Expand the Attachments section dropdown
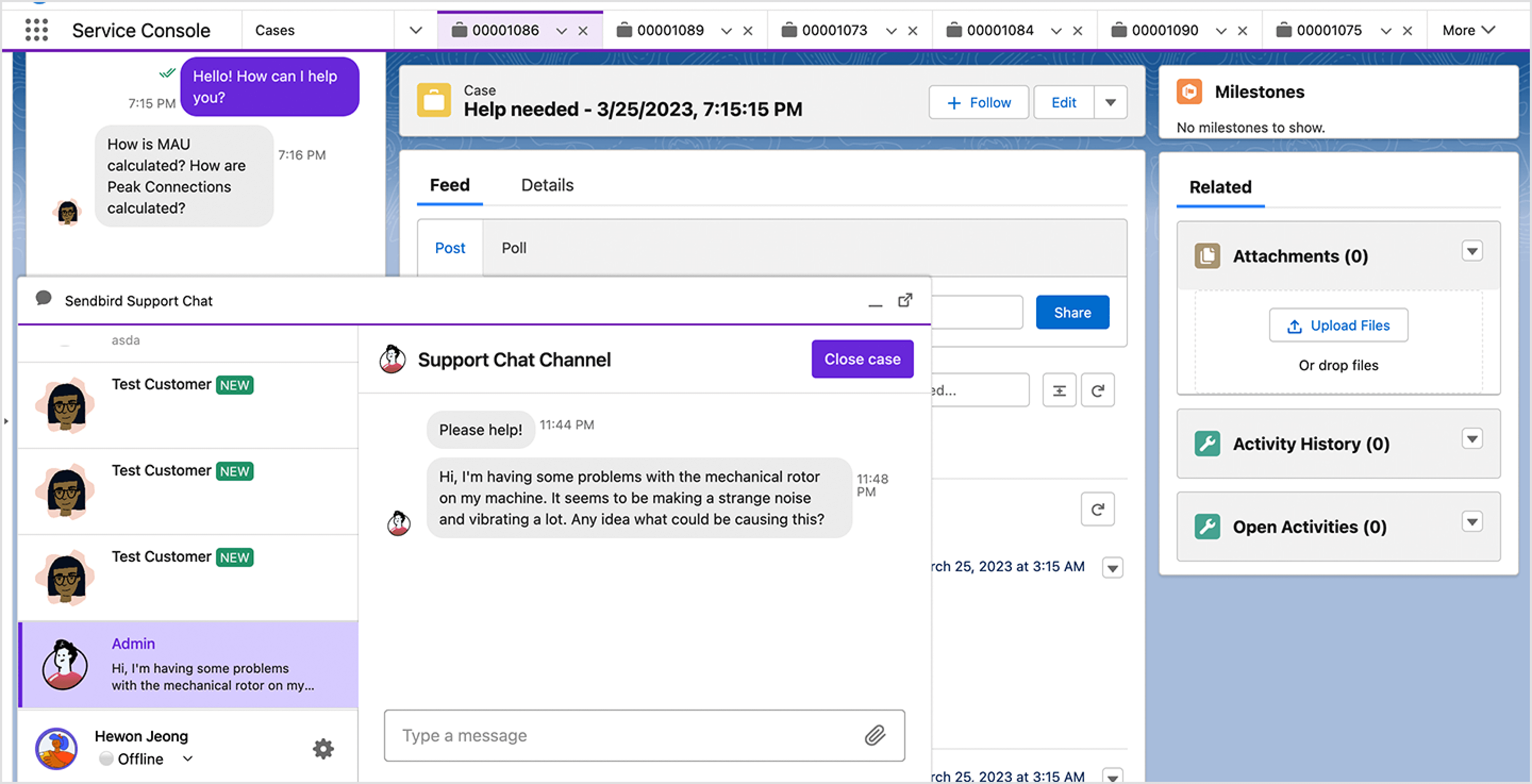 (1472, 252)
